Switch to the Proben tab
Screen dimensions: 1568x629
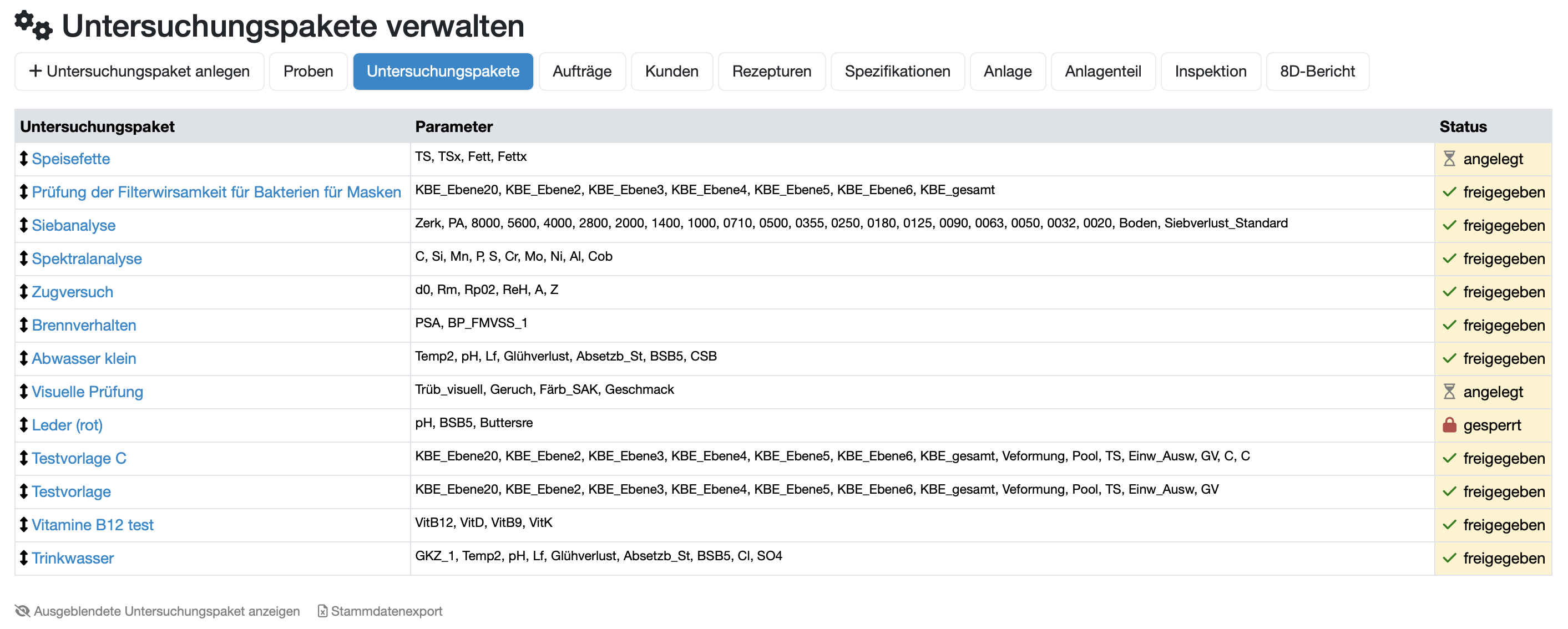coord(308,71)
